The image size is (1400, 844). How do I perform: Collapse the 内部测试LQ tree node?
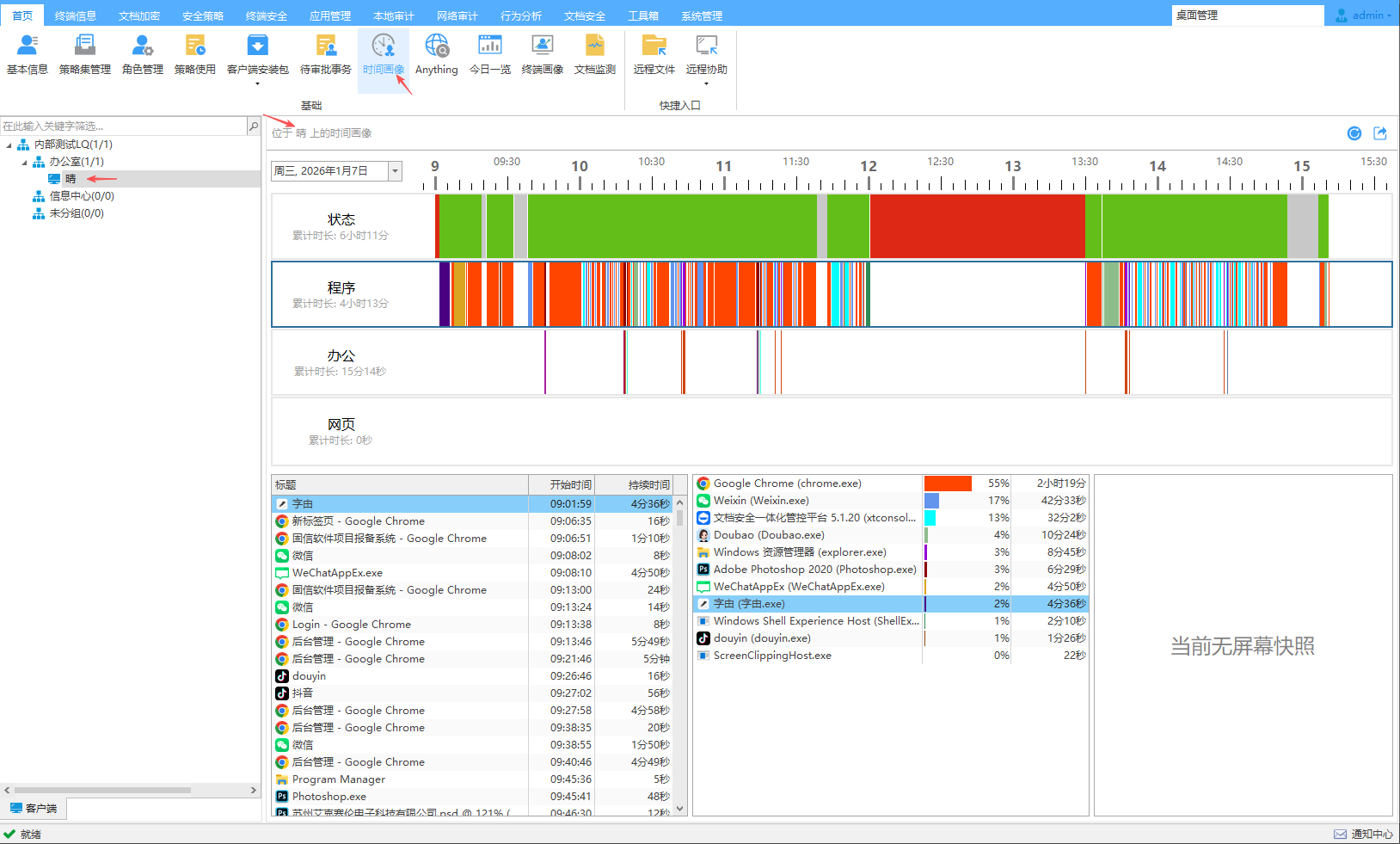pos(9,145)
